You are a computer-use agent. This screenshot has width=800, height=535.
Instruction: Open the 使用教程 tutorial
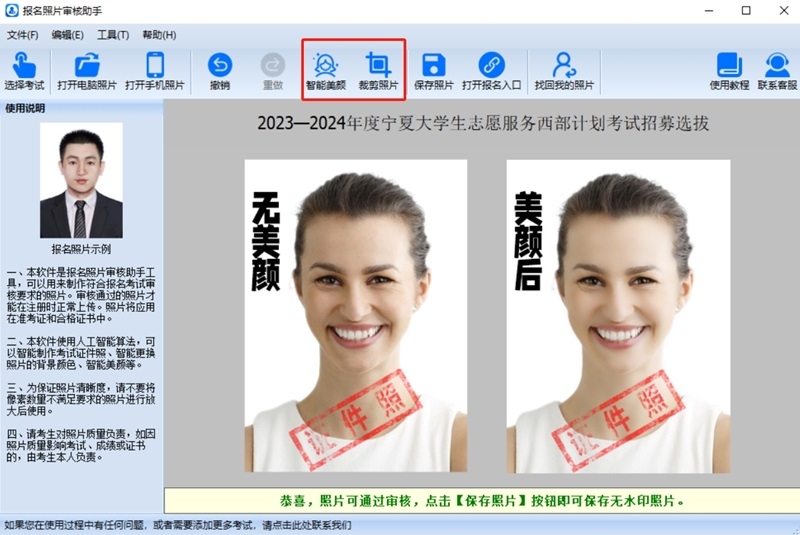729,71
